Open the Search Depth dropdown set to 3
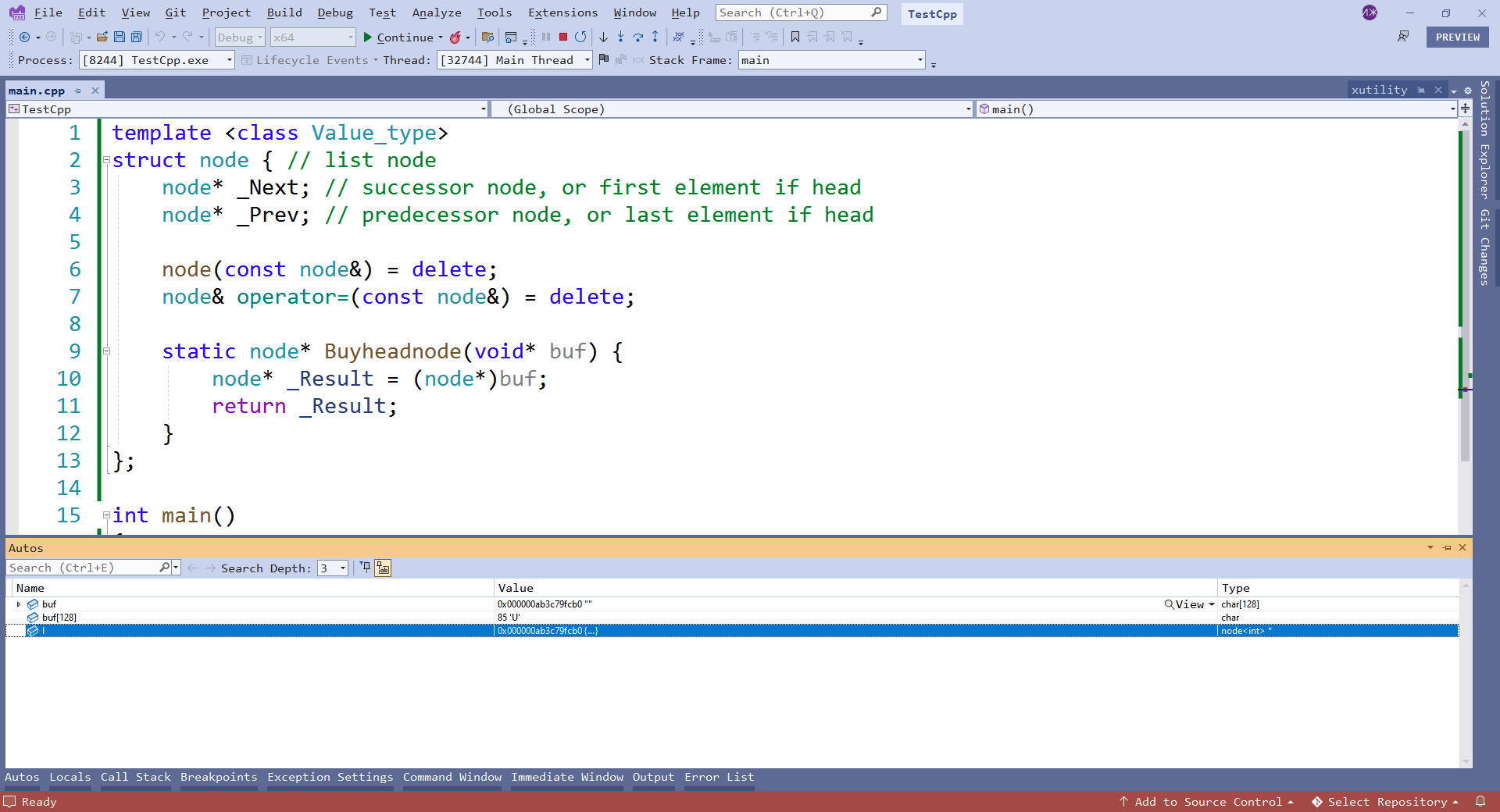 pos(333,568)
